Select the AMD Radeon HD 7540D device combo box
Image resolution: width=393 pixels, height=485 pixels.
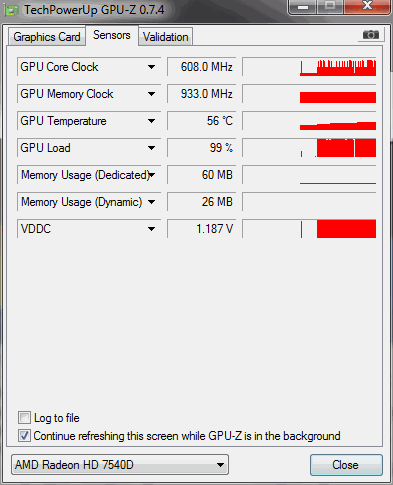[x=120, y=464]
